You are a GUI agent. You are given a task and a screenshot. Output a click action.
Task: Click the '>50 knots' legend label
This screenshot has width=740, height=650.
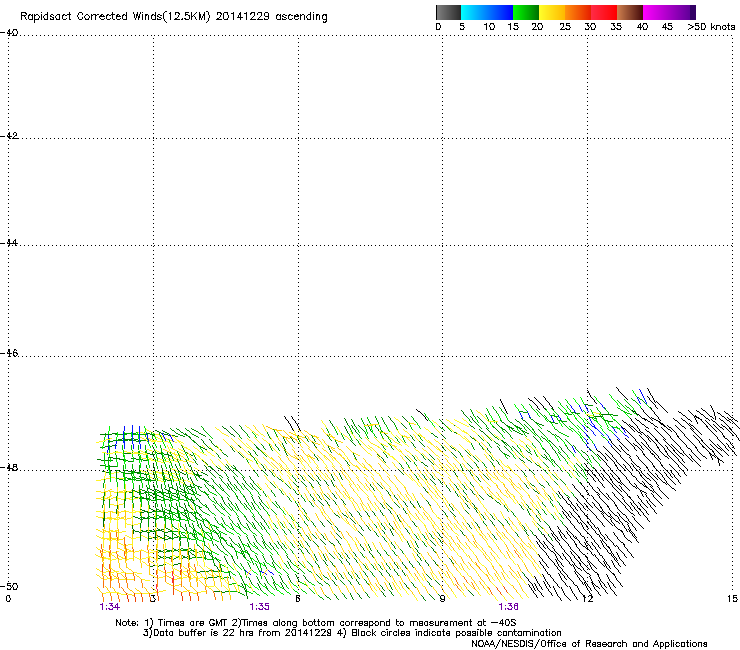(x=711, y=27)
